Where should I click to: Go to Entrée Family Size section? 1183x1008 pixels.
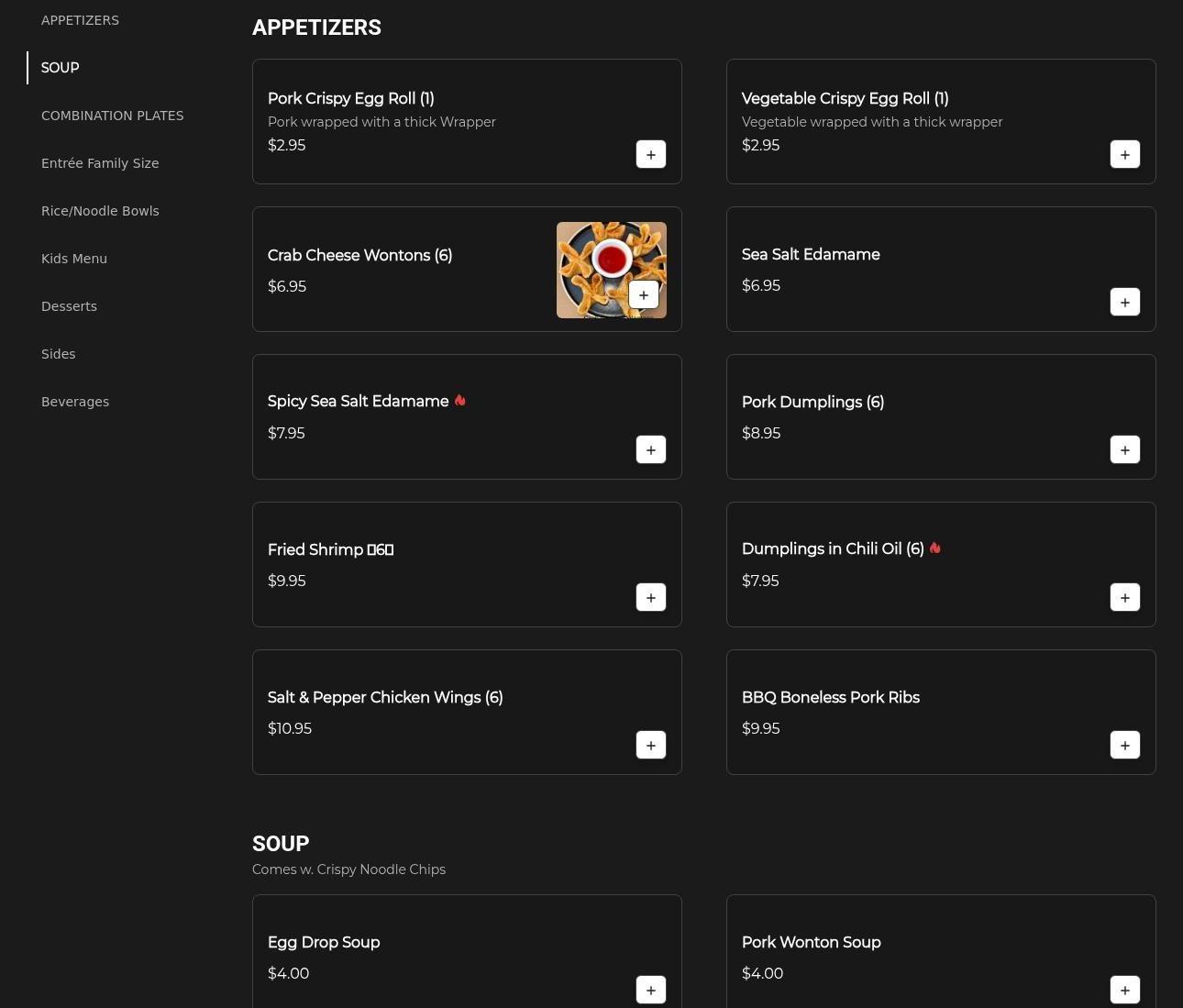(100, 163)
